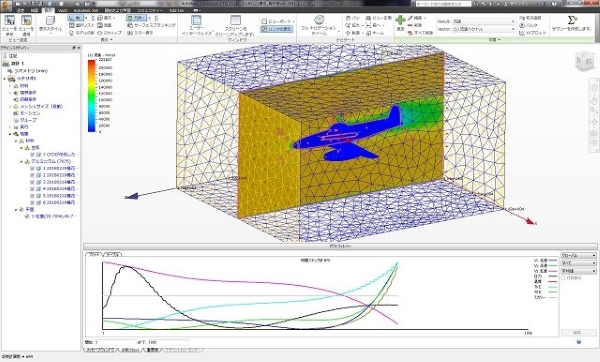Click the velocity color legend bar
The width and height of the screenshot is (600, 362).
pos(92,96)
